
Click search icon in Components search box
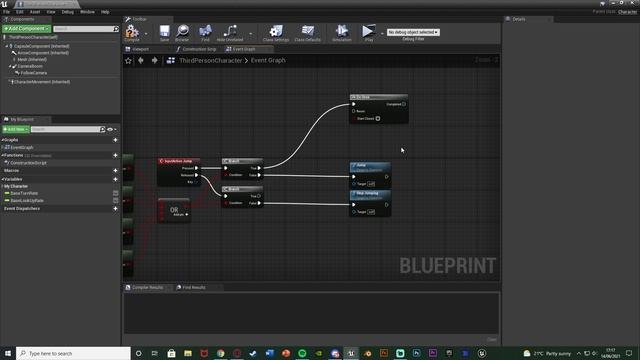116,29
